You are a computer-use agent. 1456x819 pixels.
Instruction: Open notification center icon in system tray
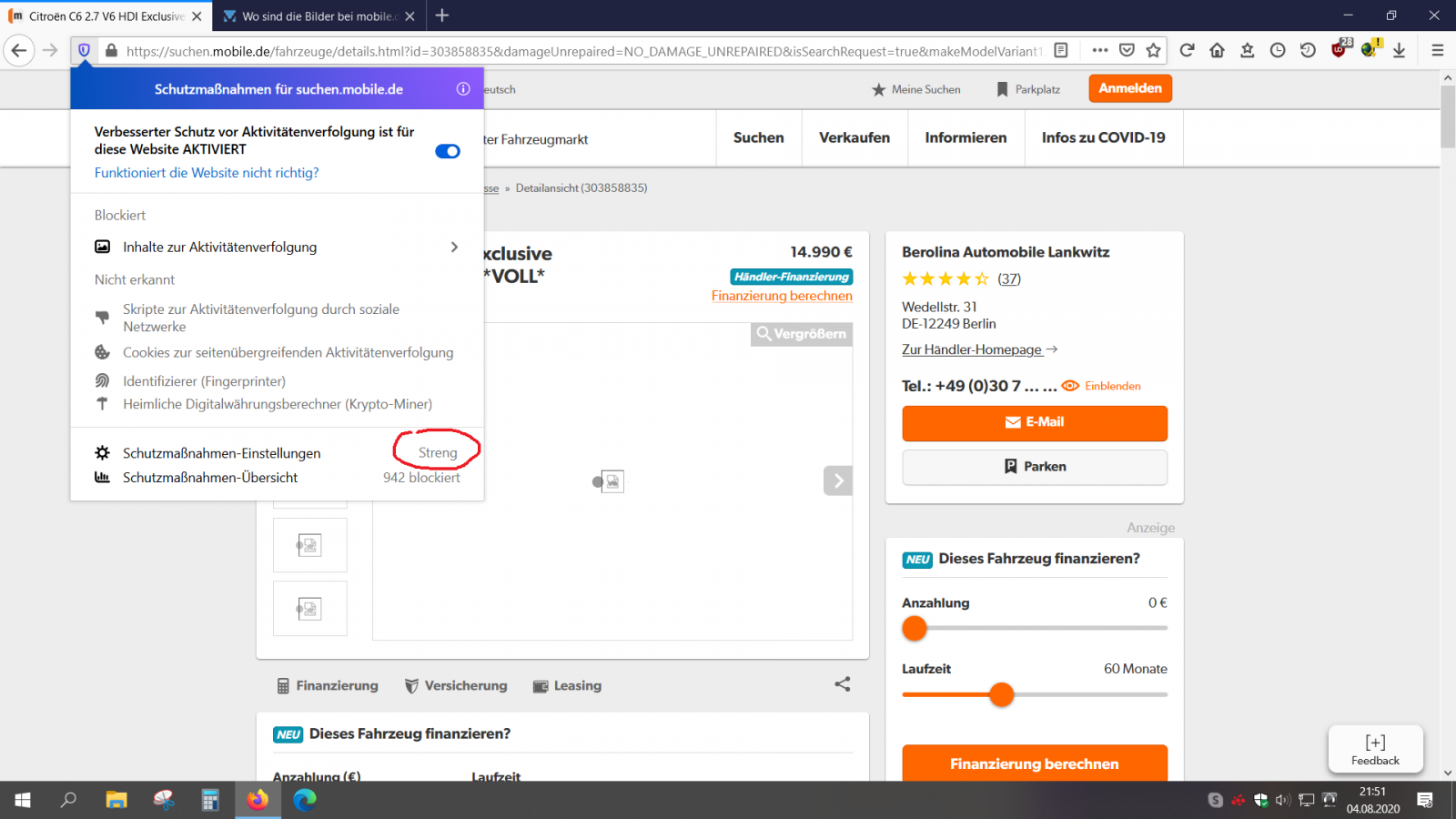(1425, 800)
